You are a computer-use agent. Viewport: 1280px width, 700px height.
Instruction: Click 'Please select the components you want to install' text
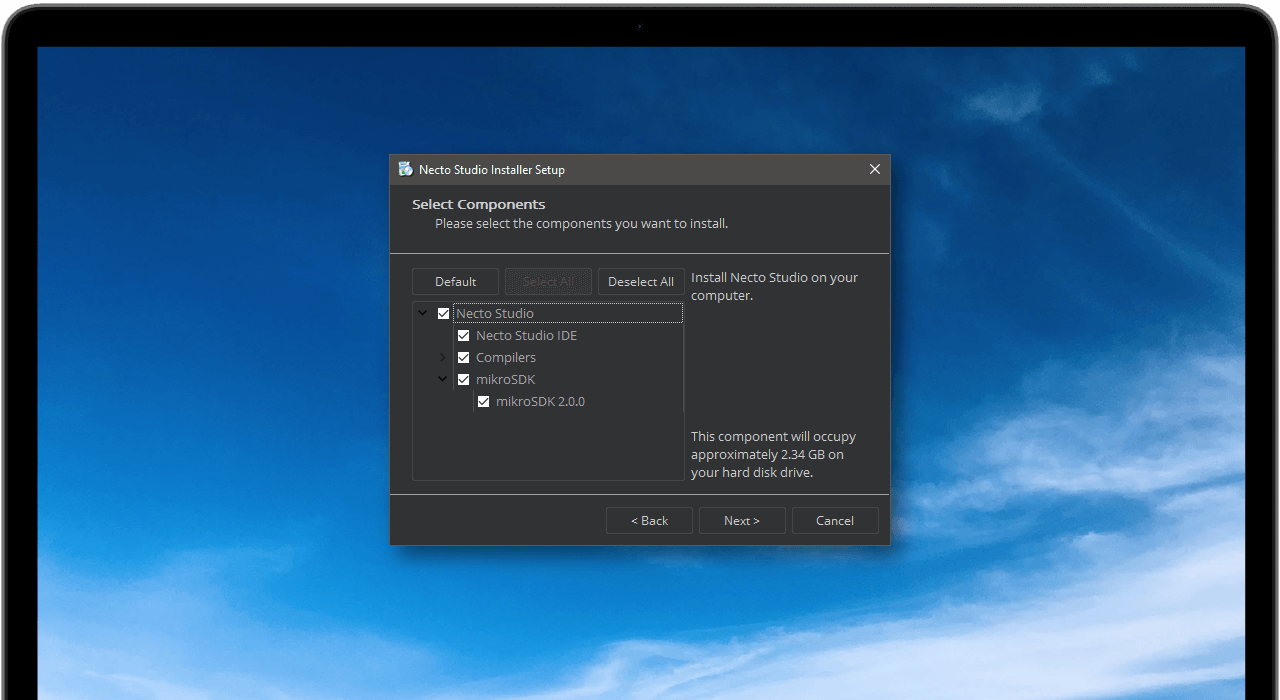[581, 223]
